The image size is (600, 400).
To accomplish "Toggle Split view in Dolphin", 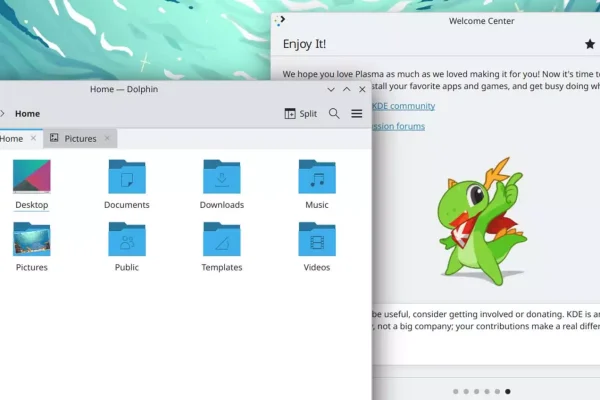I will tap(300, 114).
